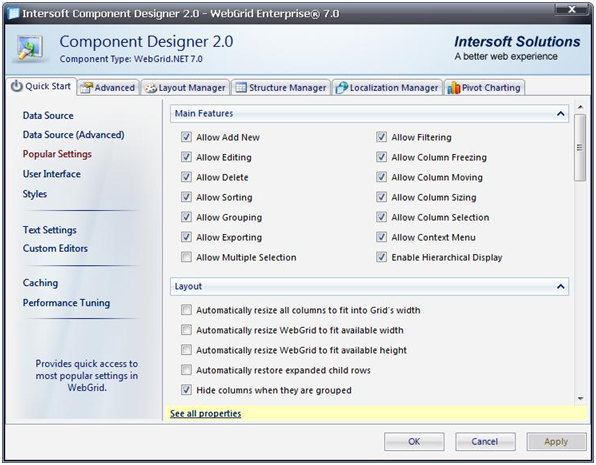The height and width of the screenshot is (465, 596).
Task: Switch to Localization Manager tab
Action: (387, 87)
